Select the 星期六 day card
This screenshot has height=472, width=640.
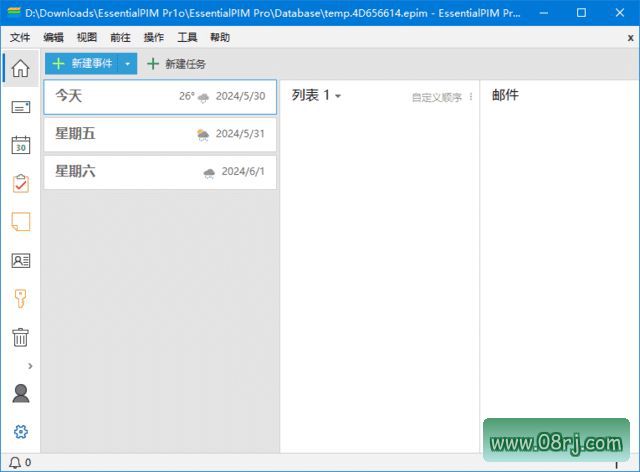coord(160,172)
